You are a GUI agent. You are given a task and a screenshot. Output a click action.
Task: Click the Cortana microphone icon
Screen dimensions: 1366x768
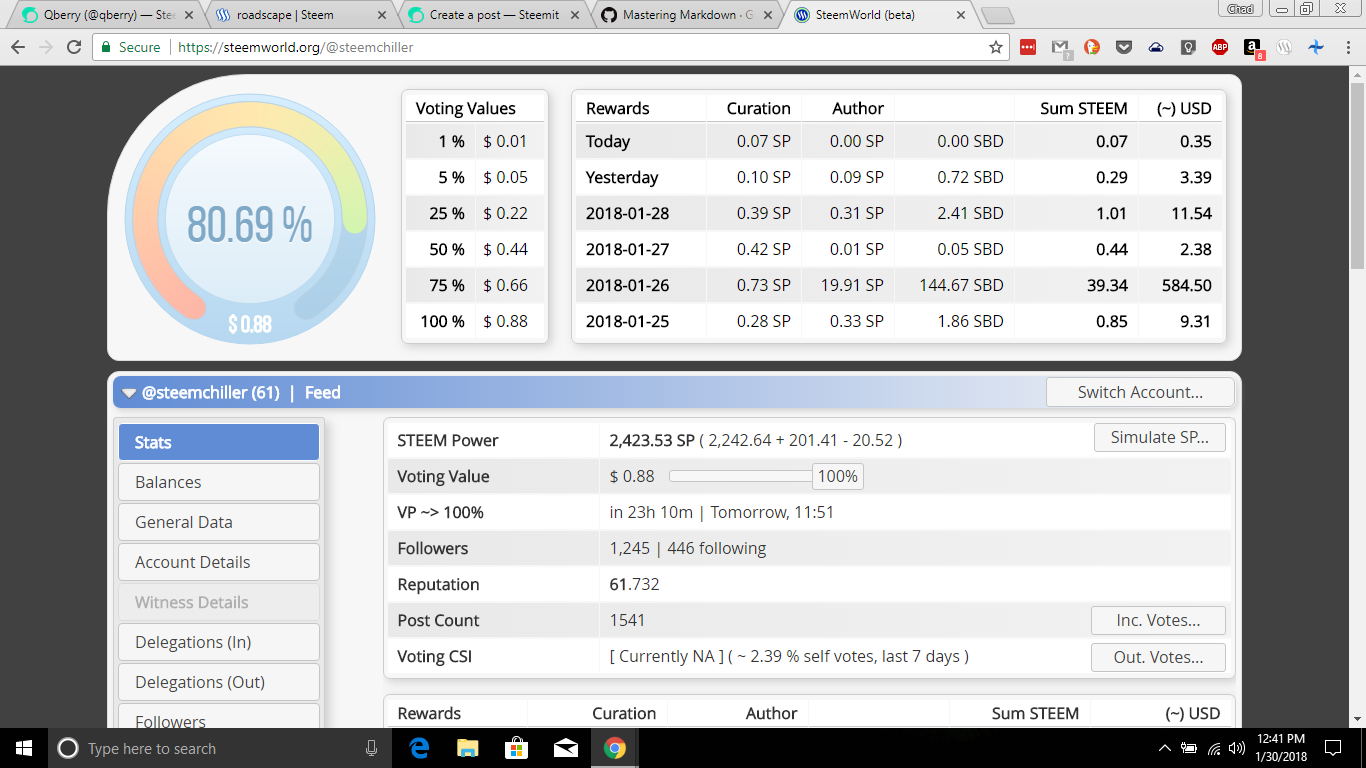[x=371, y=748]
